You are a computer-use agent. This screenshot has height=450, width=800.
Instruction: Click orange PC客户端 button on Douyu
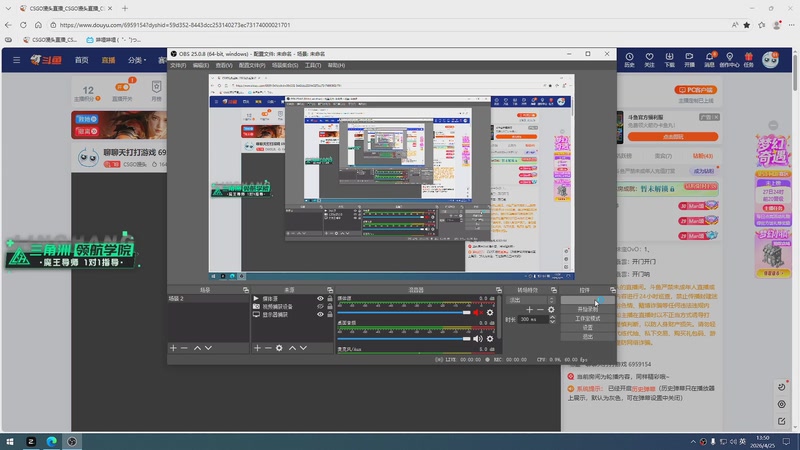(695, 90)
